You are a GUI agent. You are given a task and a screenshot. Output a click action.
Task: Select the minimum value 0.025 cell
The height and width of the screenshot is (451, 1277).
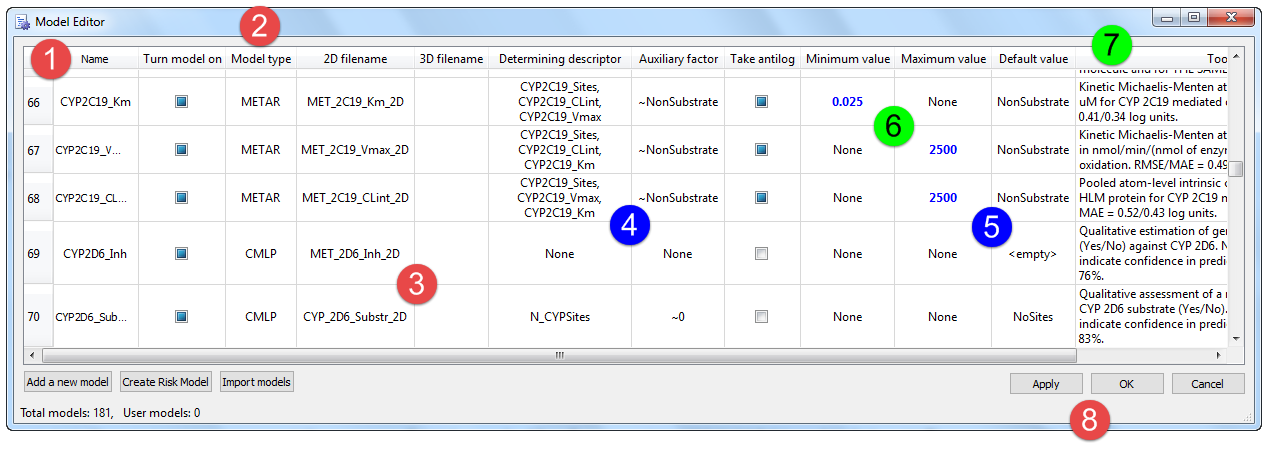point(847,101)
